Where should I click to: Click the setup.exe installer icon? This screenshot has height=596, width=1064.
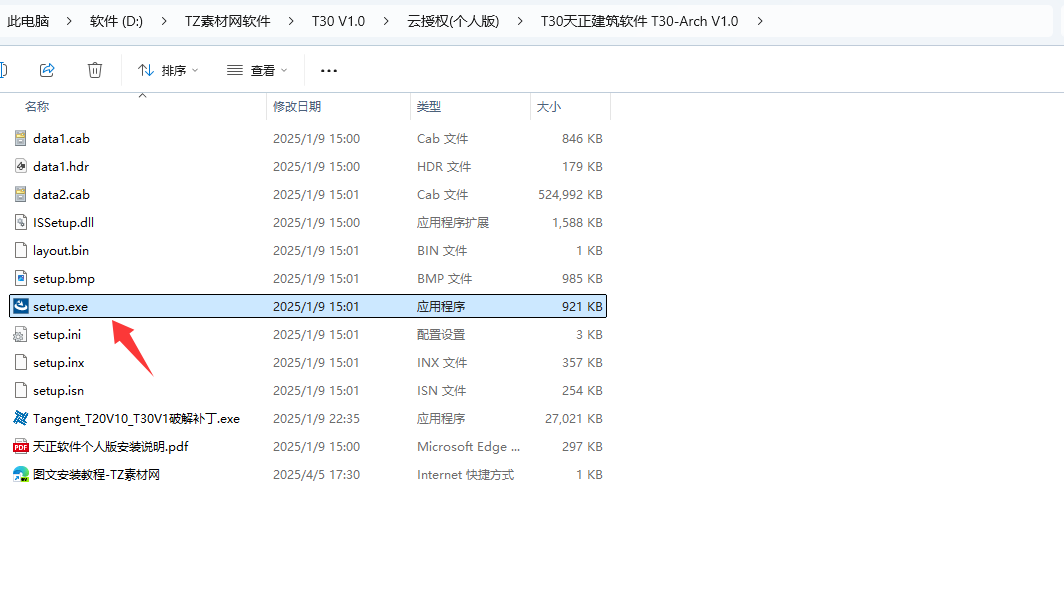coord(21,306)
